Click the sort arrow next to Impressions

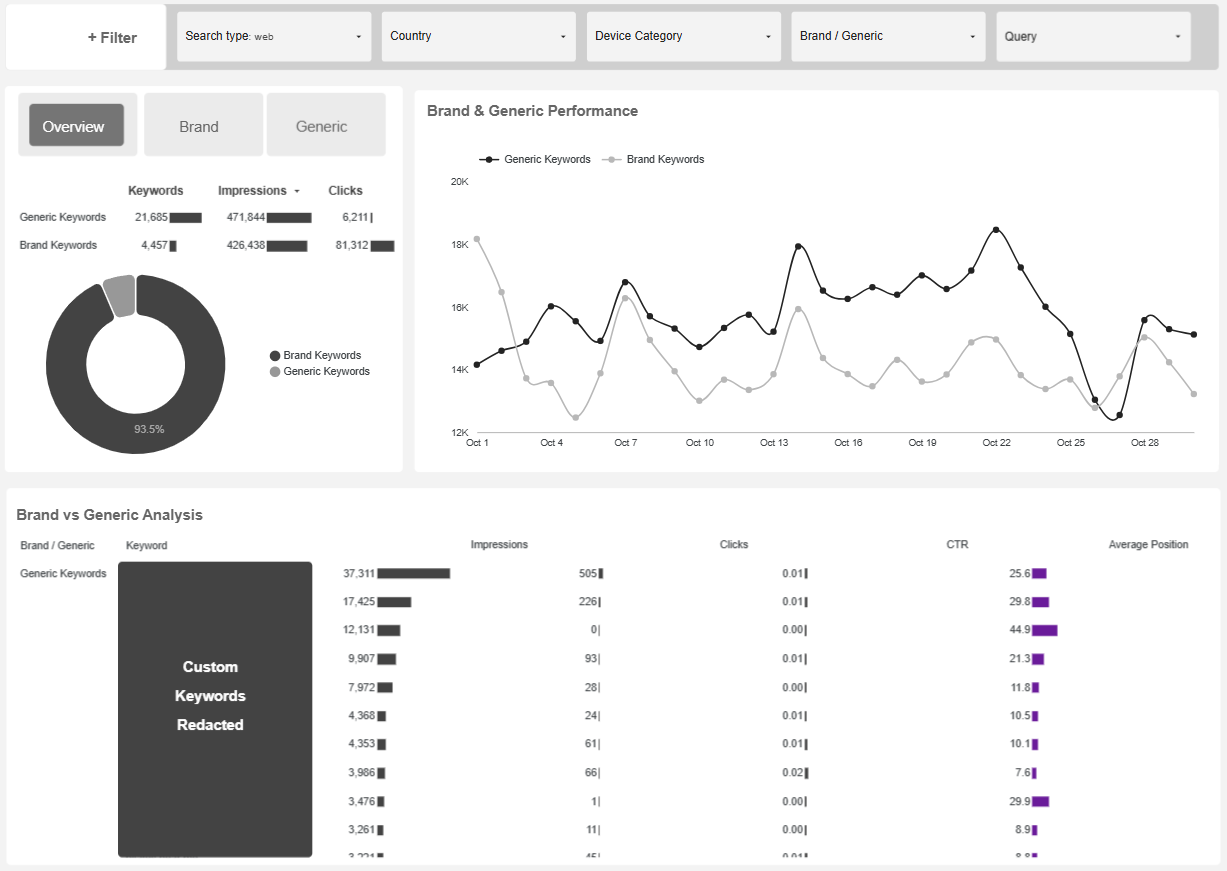pyautogui.click(x=295, y=190)
